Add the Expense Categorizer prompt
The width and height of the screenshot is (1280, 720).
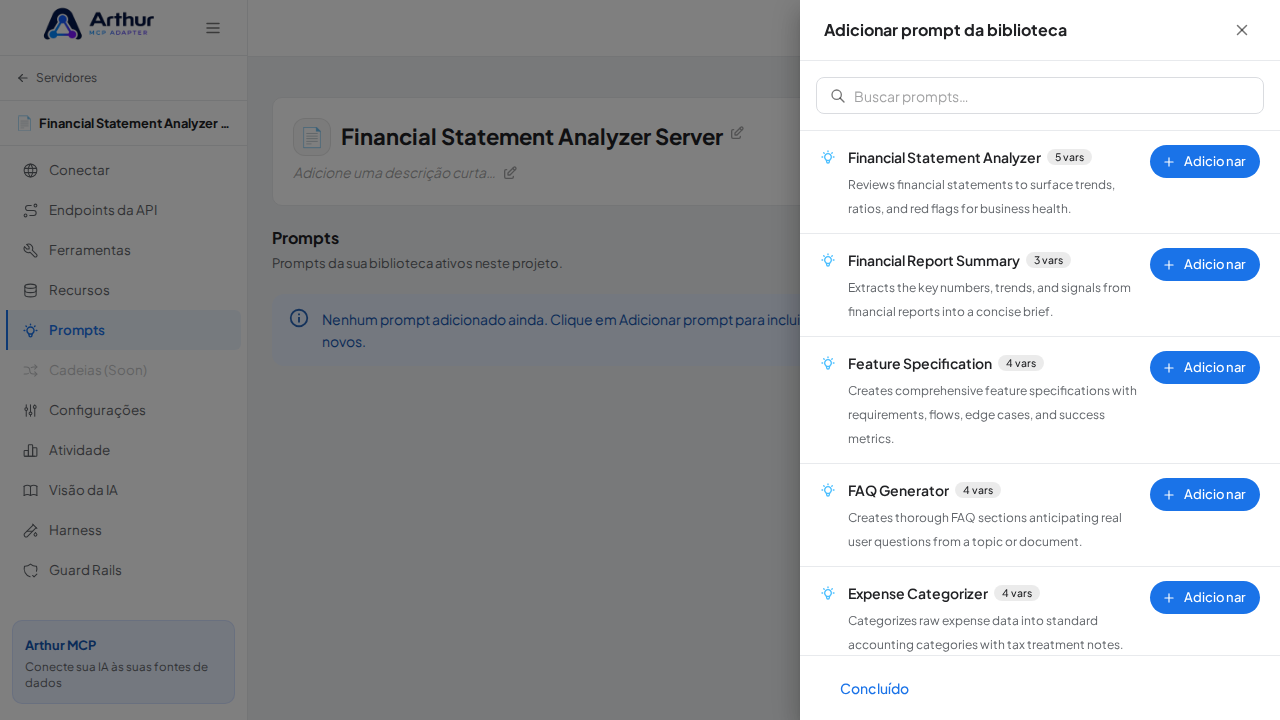[1205, 597]
